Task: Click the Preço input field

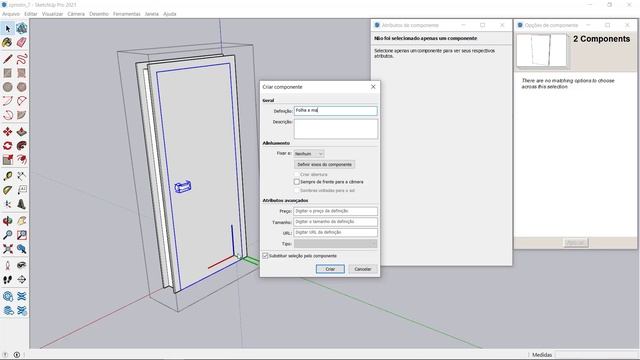Action: pyautogui.click(x=336, y=211)
